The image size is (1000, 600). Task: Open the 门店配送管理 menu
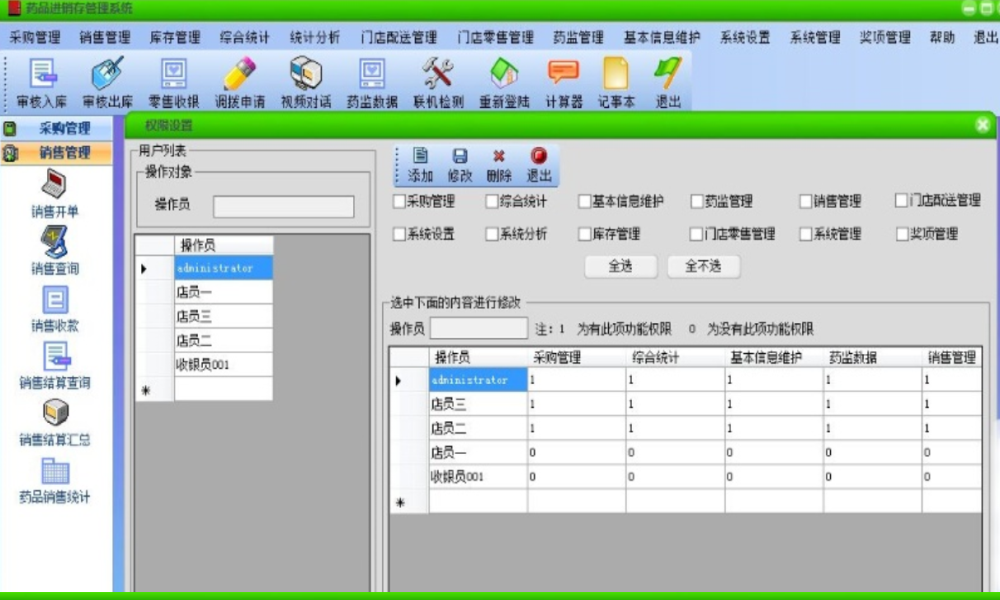click(399, 38)
